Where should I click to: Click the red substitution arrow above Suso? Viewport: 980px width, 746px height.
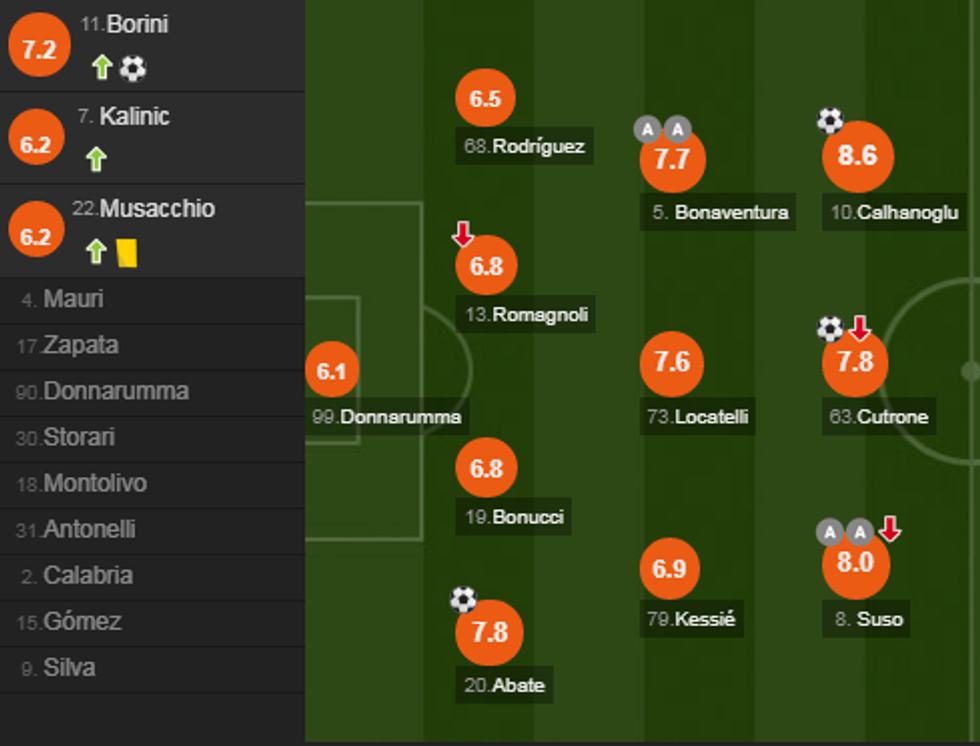click(x=889, y=528)
